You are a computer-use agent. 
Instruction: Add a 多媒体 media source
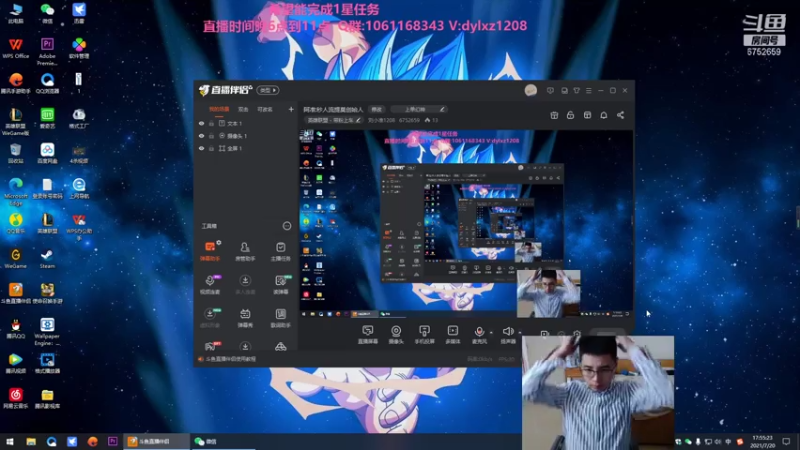pos(453,335)
